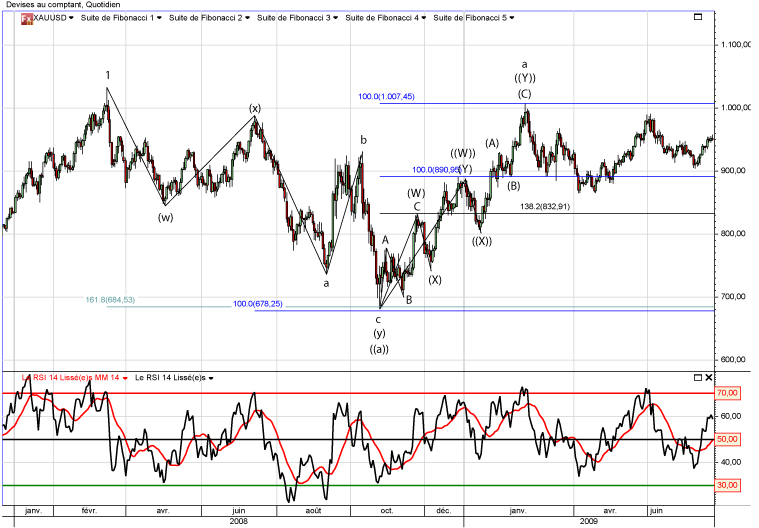Close the RSI indicator panel
Screen dimensions: 759x528
[x=709, y=377]
